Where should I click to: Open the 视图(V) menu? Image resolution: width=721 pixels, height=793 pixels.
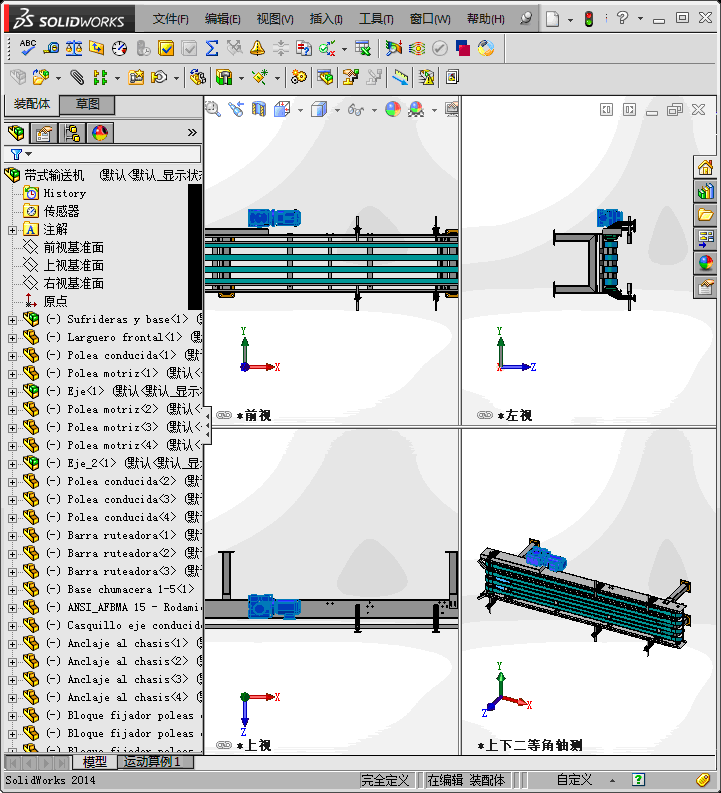click(x=275, y=19)
